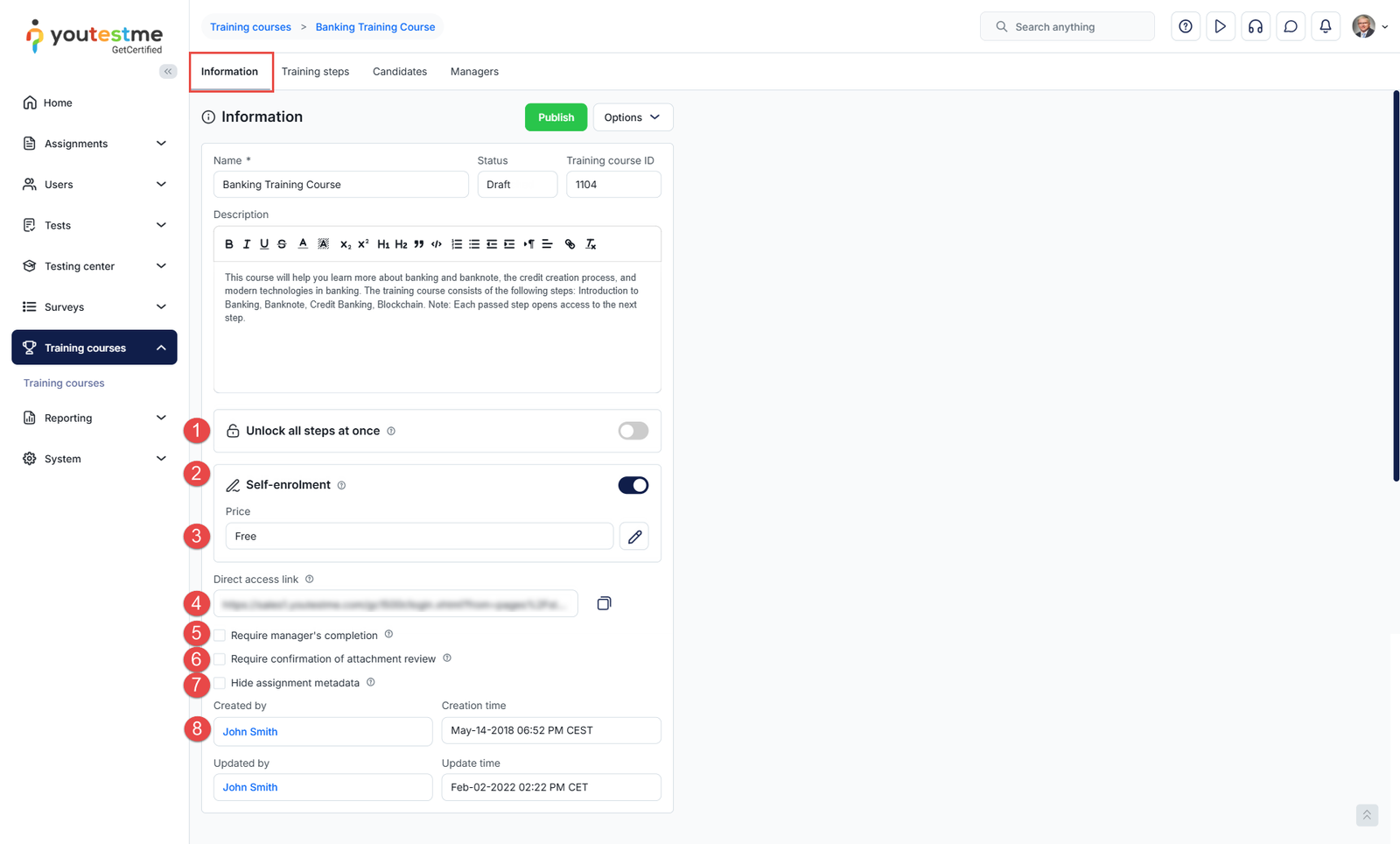The width and height of the screenshot is (1400, 844).
Task: Open the Options dropdown
Action: coord(632,117)
